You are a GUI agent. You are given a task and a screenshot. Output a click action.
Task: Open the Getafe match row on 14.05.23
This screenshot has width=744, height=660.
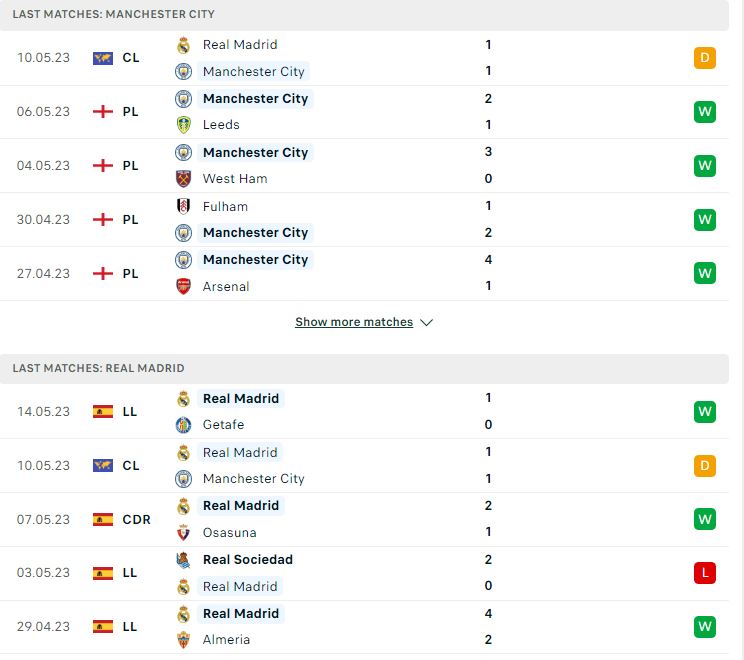coord(364,411)
